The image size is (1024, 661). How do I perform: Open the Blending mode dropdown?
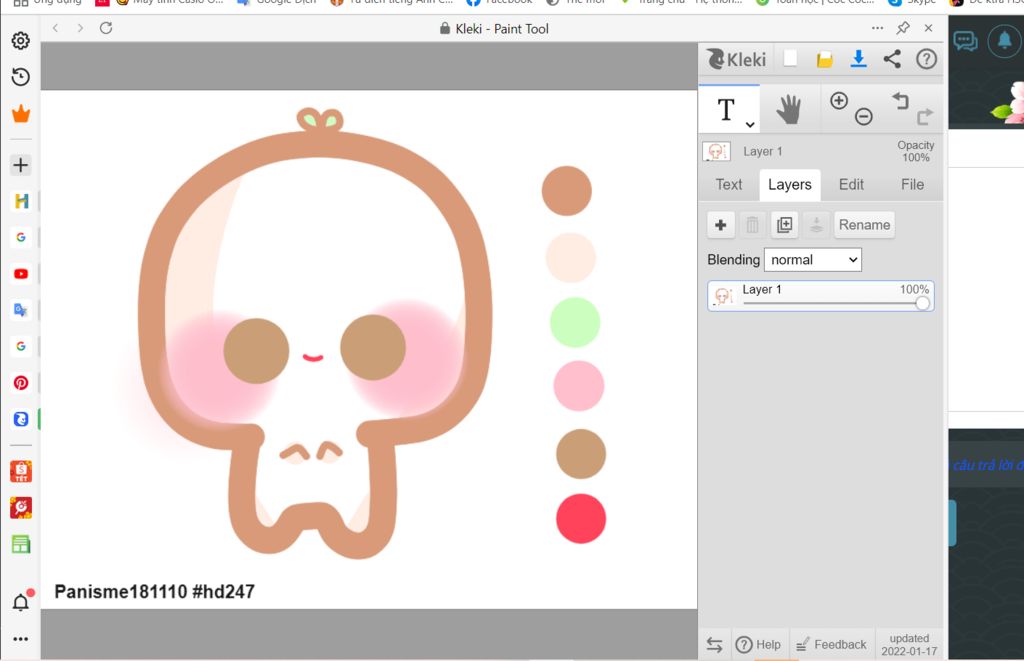pos(812,260)
